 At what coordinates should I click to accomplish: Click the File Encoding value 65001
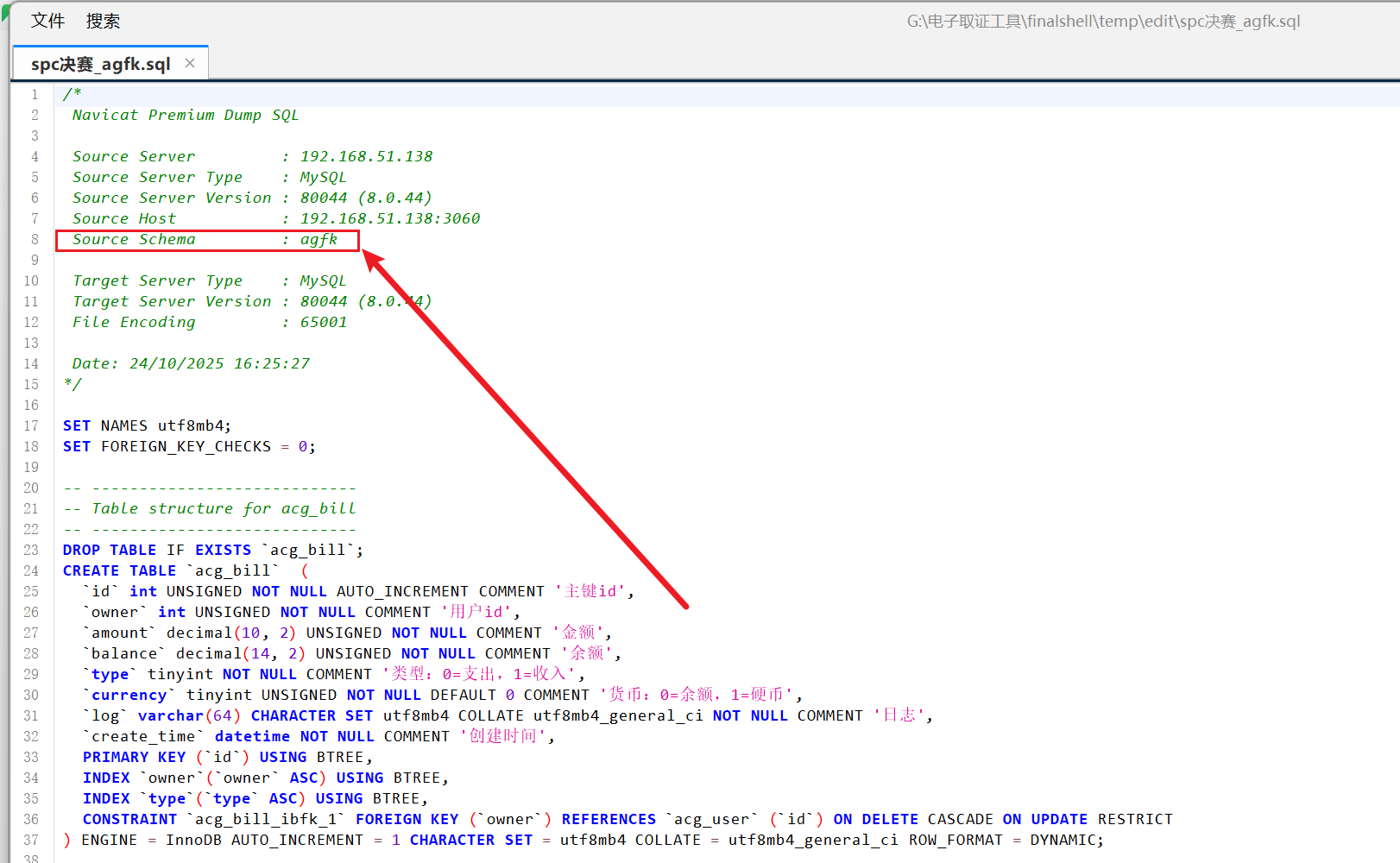pyautogui.click(x=323, y=322)
